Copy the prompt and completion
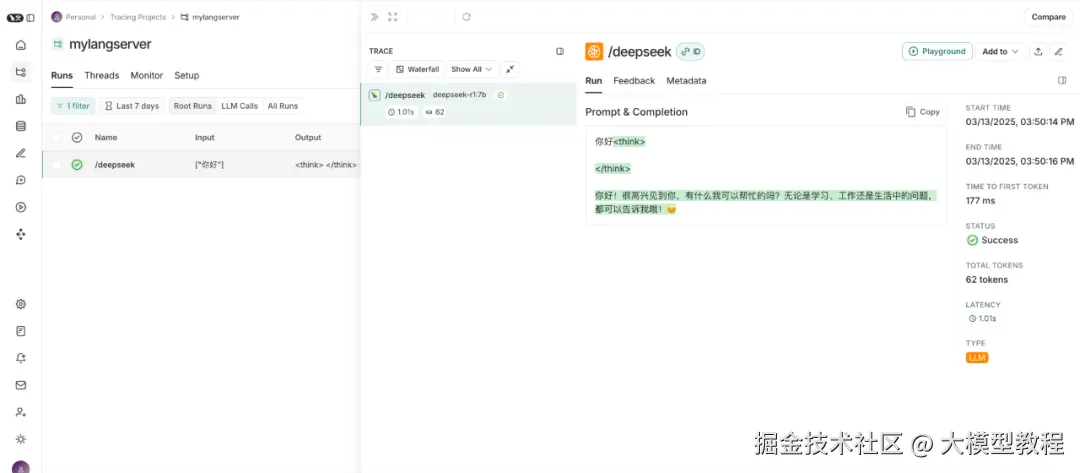1080x473 pixels. (x=923, y=112)
